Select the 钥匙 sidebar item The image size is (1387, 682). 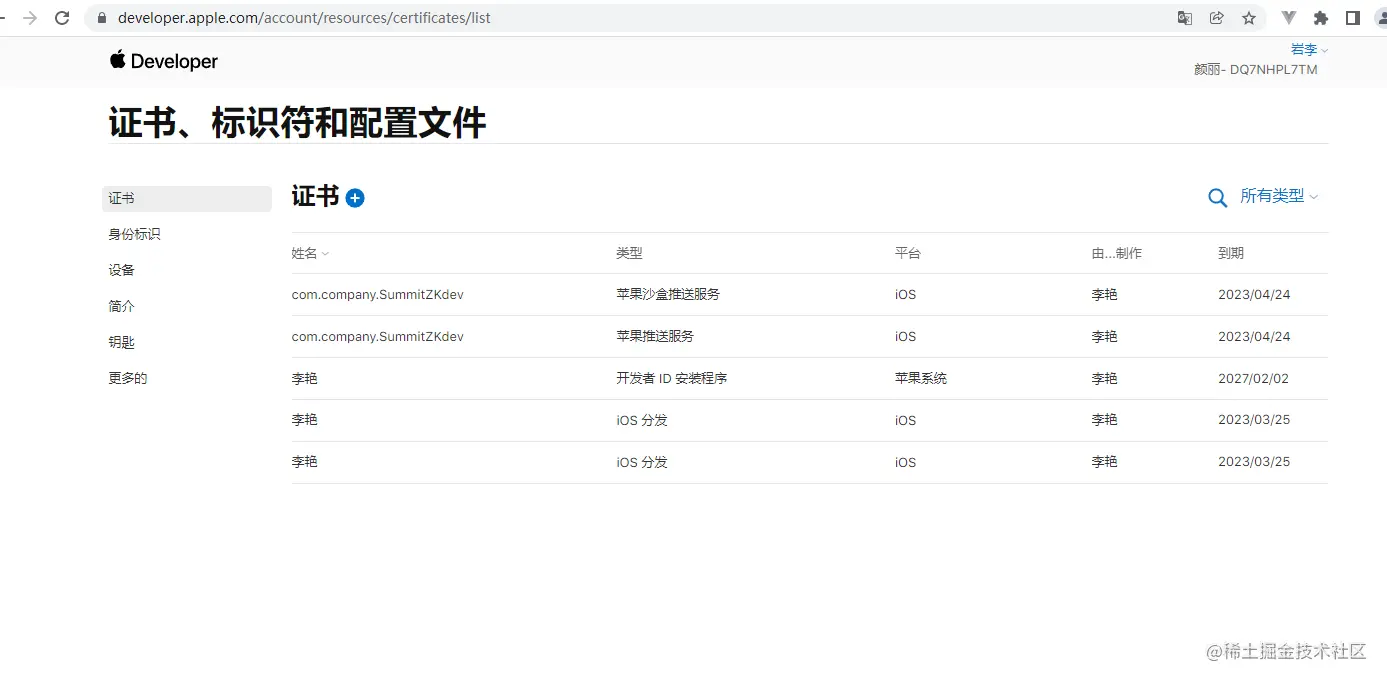(x=121, y=341)
